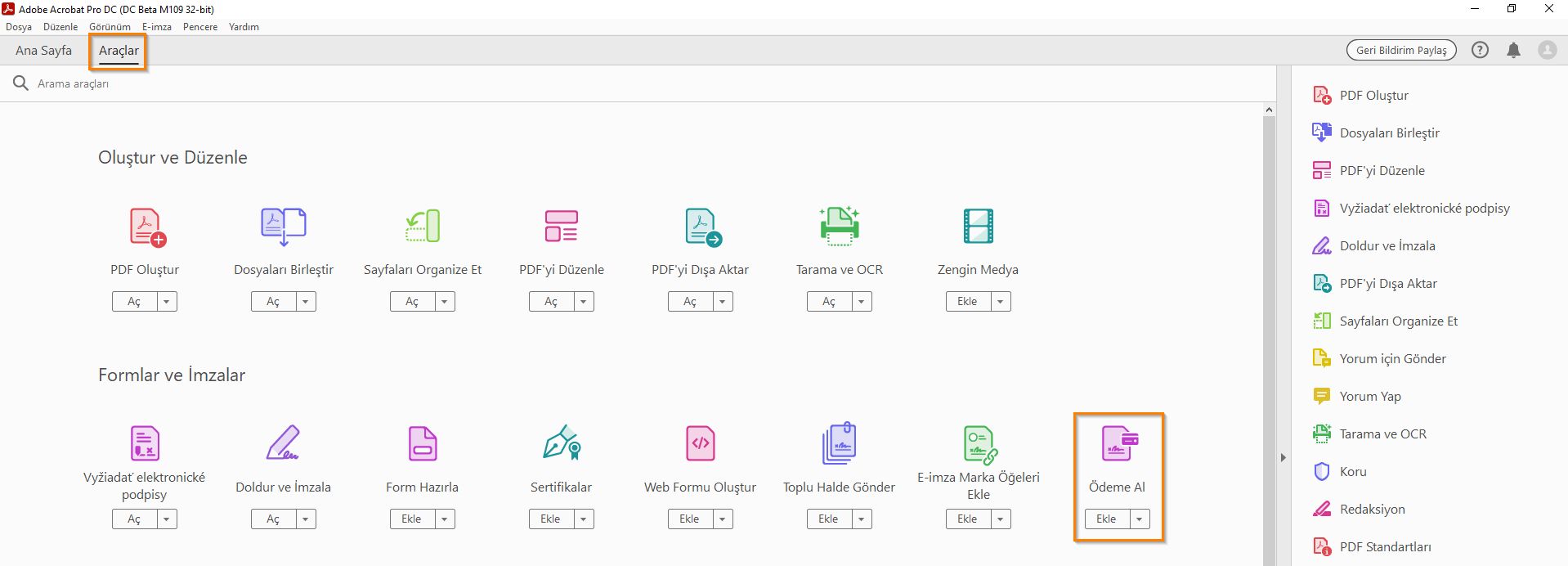Click the search magnifier icon
This screenshot has width=1568, height=566.
pos(20,83)
